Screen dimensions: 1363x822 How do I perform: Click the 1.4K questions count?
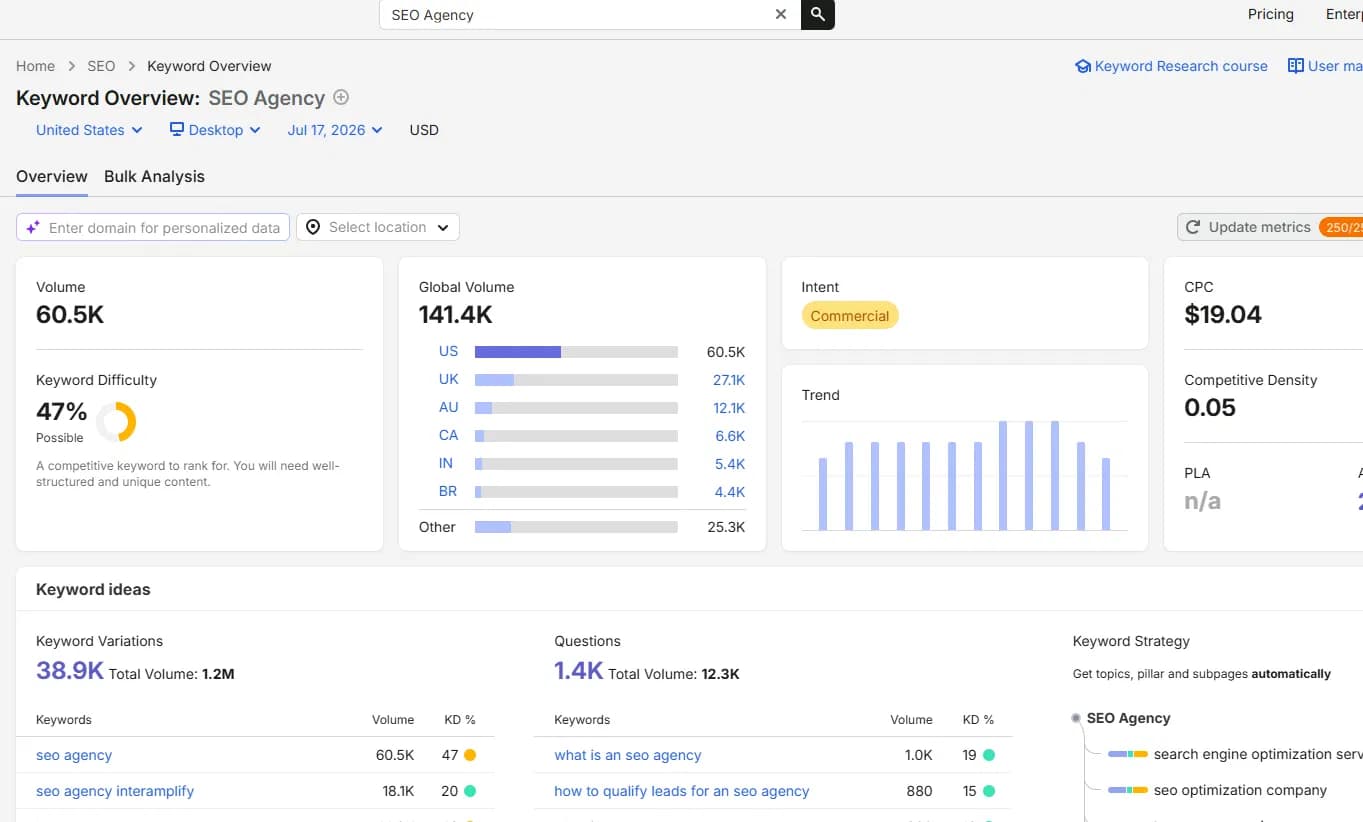click(579, 670)
